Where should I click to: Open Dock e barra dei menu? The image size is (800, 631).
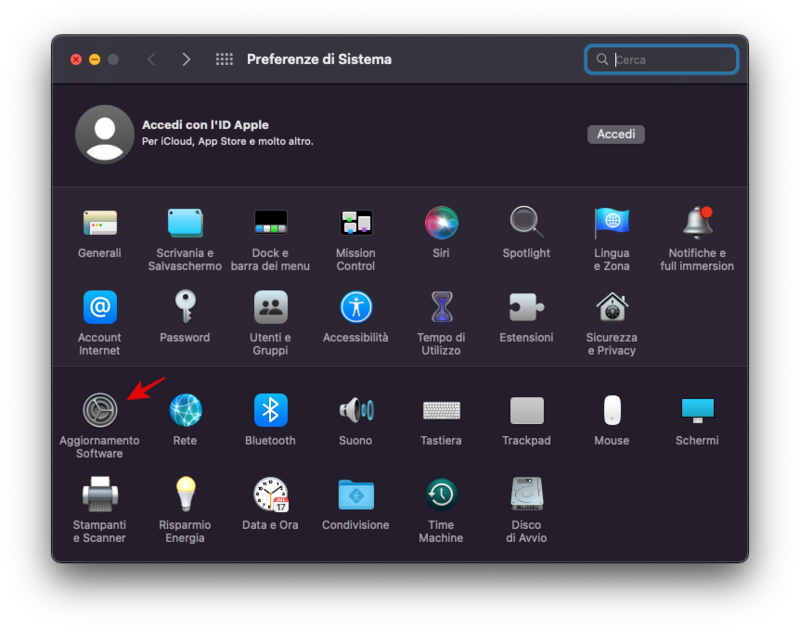270,223
